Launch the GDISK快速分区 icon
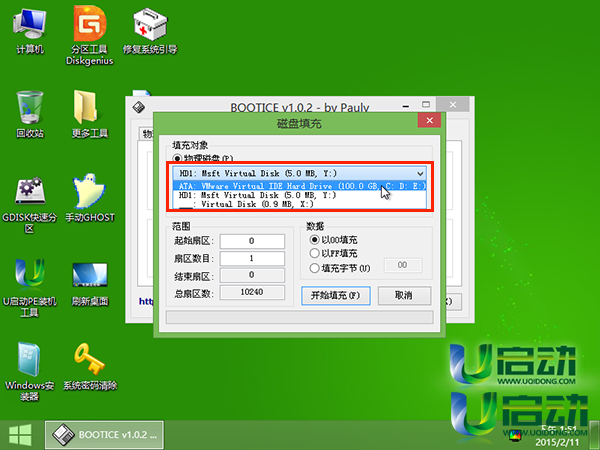The image size is (600, 450). (29, 205)
